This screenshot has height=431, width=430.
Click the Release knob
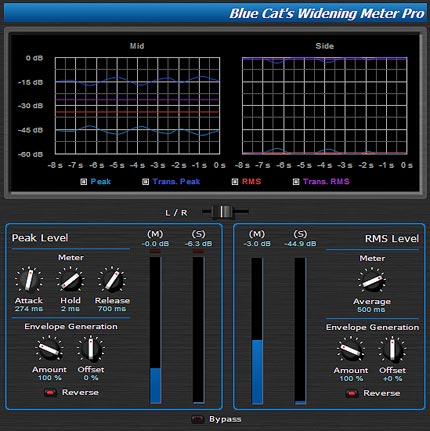point(112,280)
